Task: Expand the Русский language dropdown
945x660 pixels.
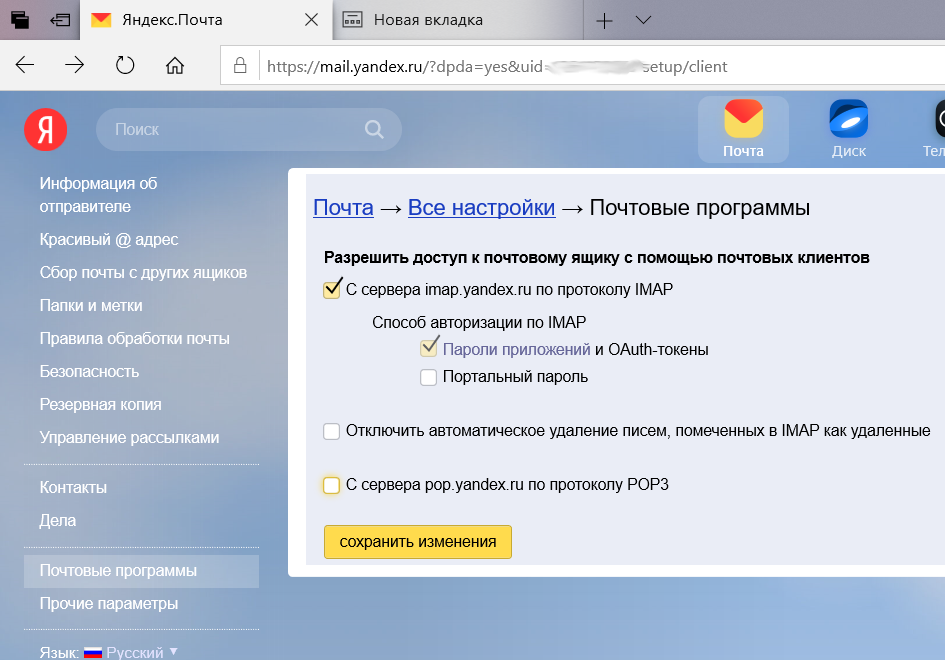Action: tap(142, 652)
